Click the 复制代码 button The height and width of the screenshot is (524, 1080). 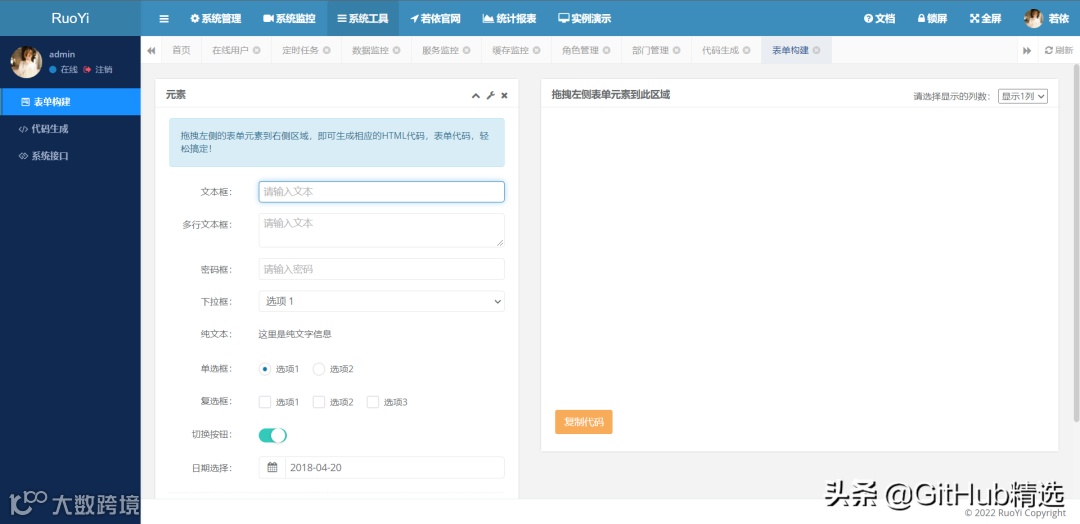point(583,422)
